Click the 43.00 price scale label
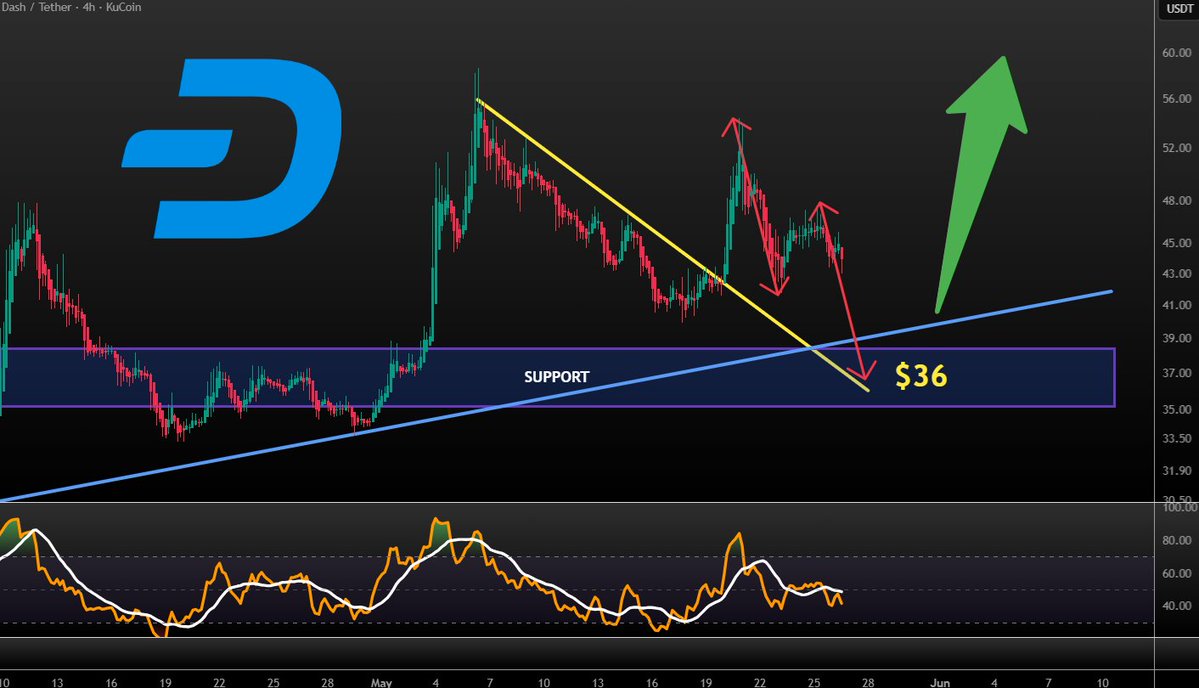1199x688 pixels. coord(1177,274)
